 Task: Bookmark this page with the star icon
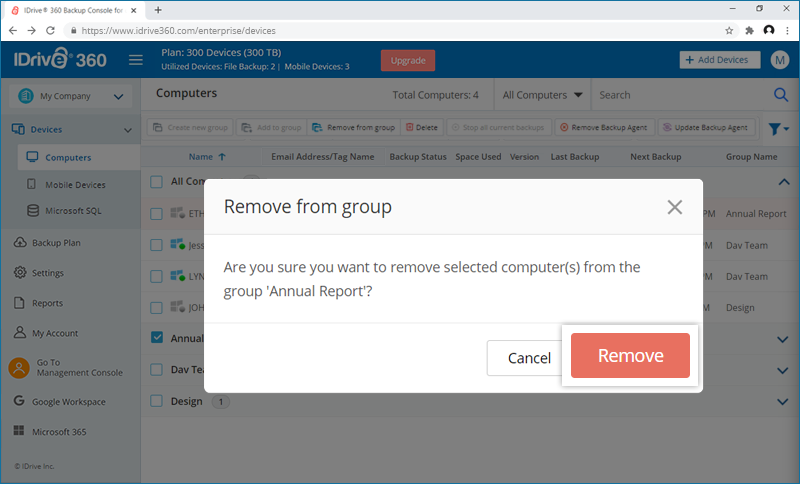coord(729,31)
